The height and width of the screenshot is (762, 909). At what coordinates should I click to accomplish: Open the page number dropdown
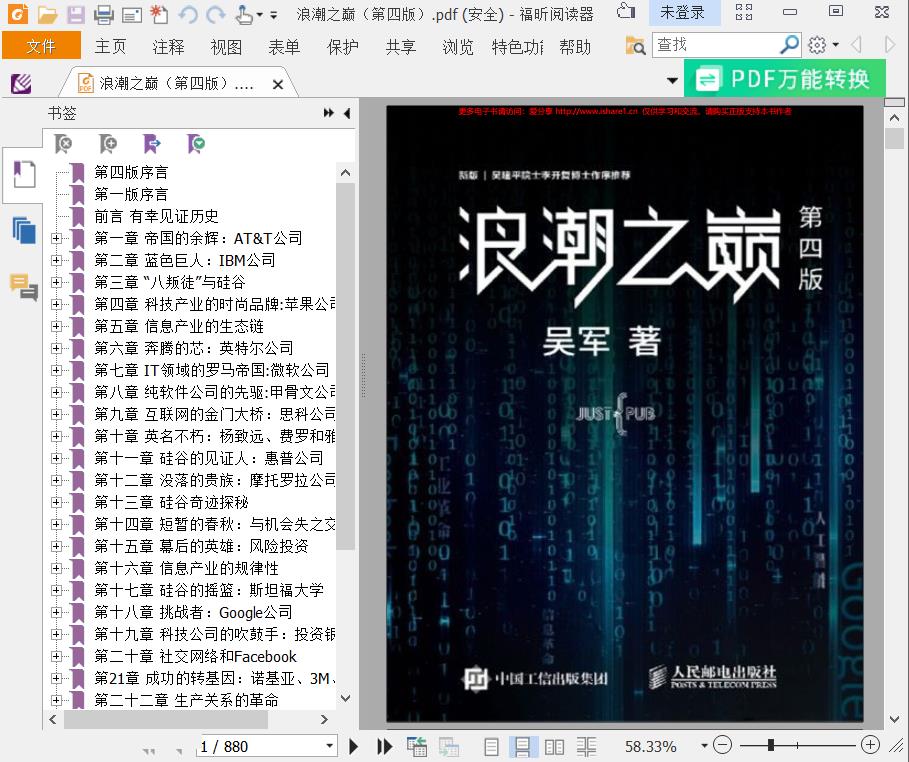[x=329, y=746]
